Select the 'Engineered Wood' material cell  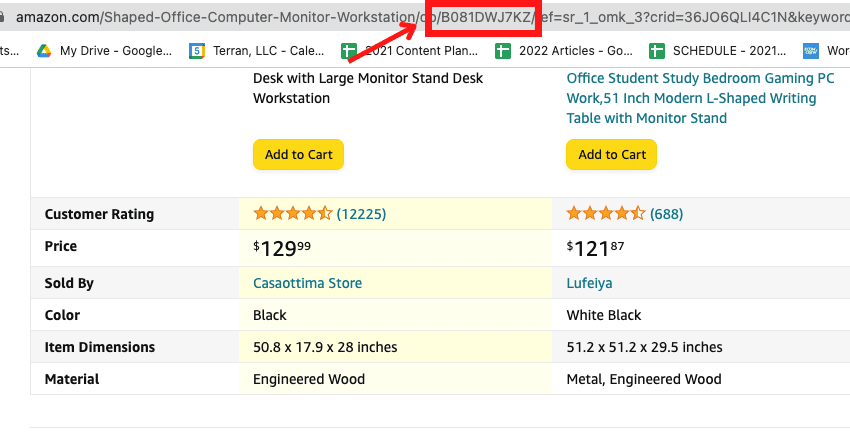[309, 379]
